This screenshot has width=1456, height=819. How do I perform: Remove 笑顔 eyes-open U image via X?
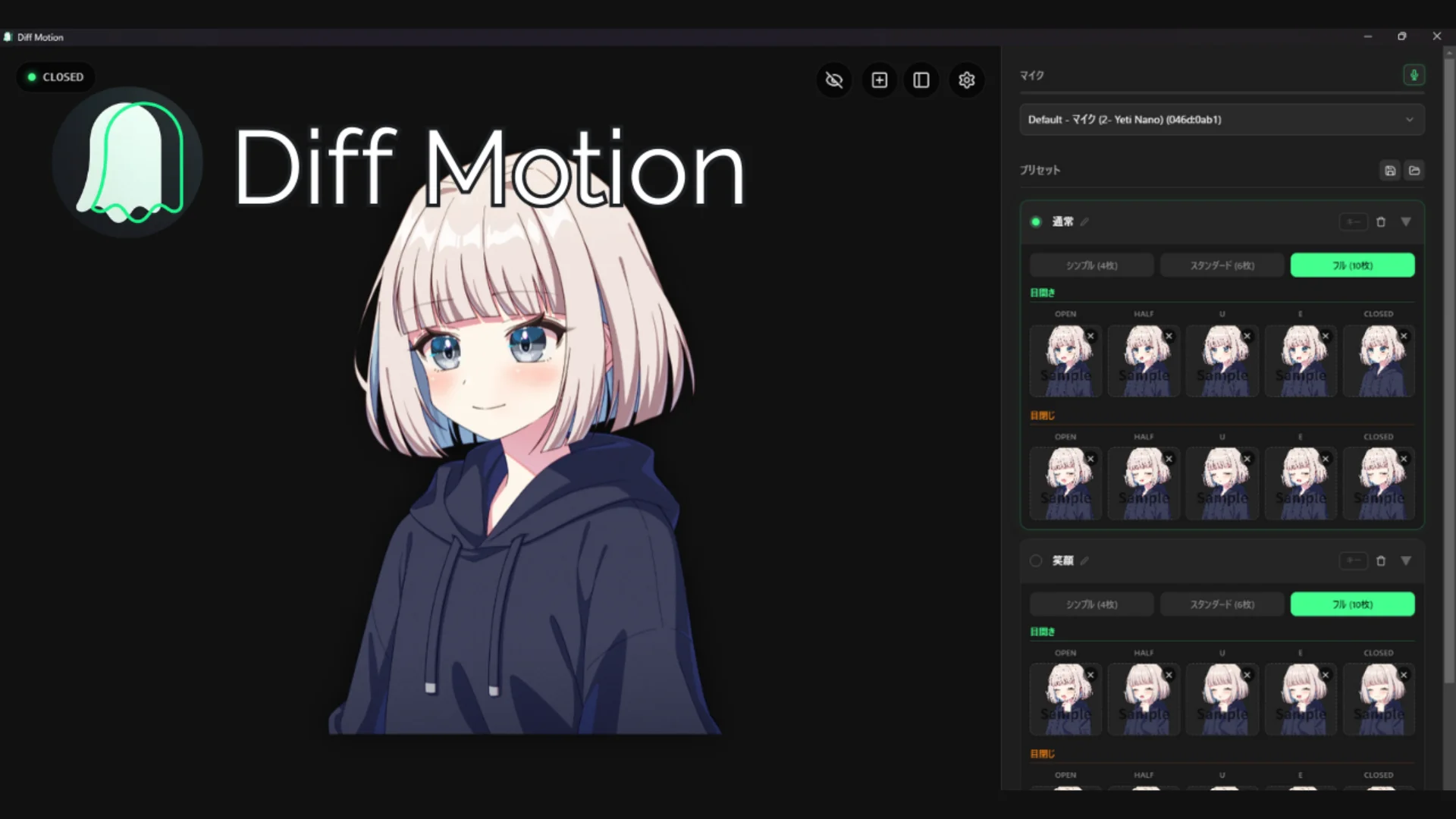point(1247,675)
